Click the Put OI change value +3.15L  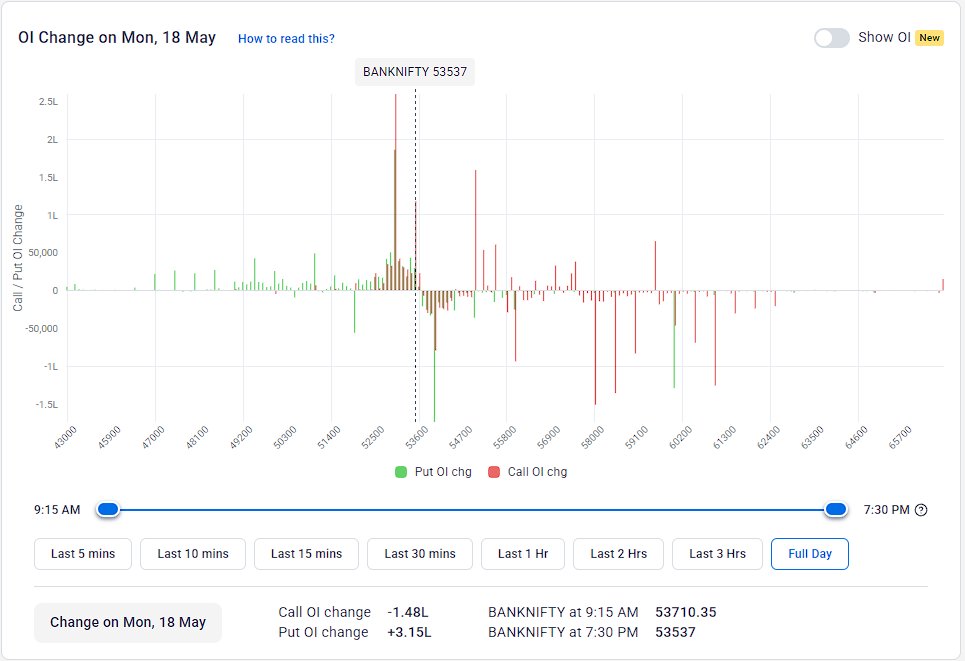(409, 632)
